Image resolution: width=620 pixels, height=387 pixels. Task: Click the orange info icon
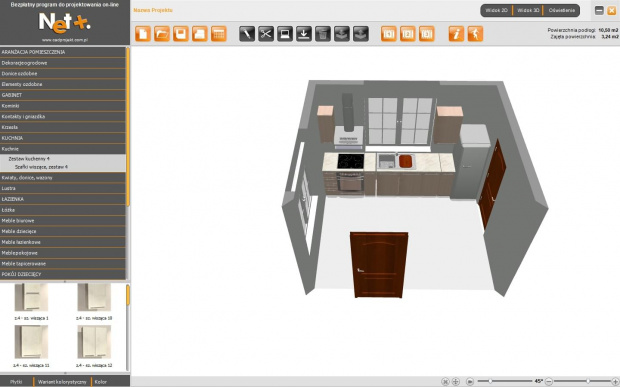click(x=456, y=34)
